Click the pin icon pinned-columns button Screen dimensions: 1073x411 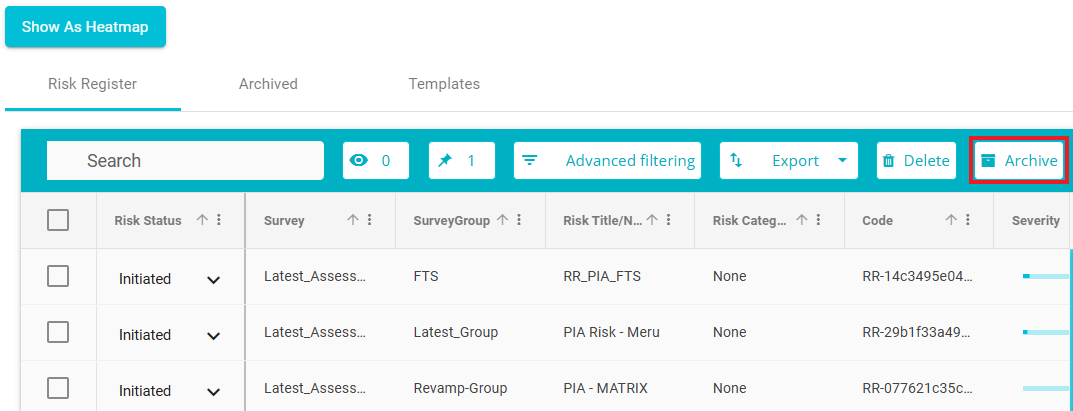(461, 160)
